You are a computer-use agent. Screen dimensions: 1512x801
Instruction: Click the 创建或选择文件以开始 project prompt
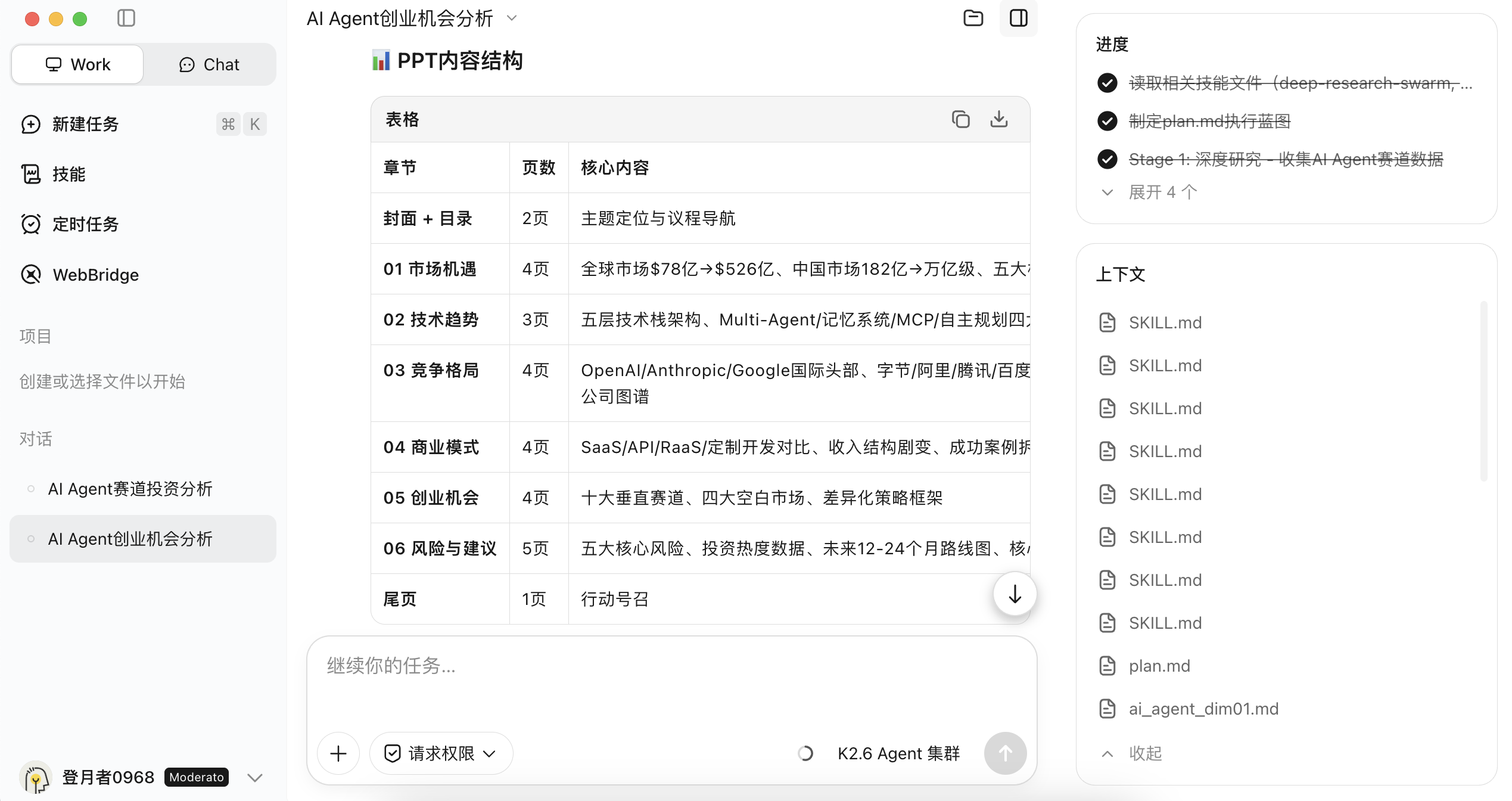tap(102, 381)
